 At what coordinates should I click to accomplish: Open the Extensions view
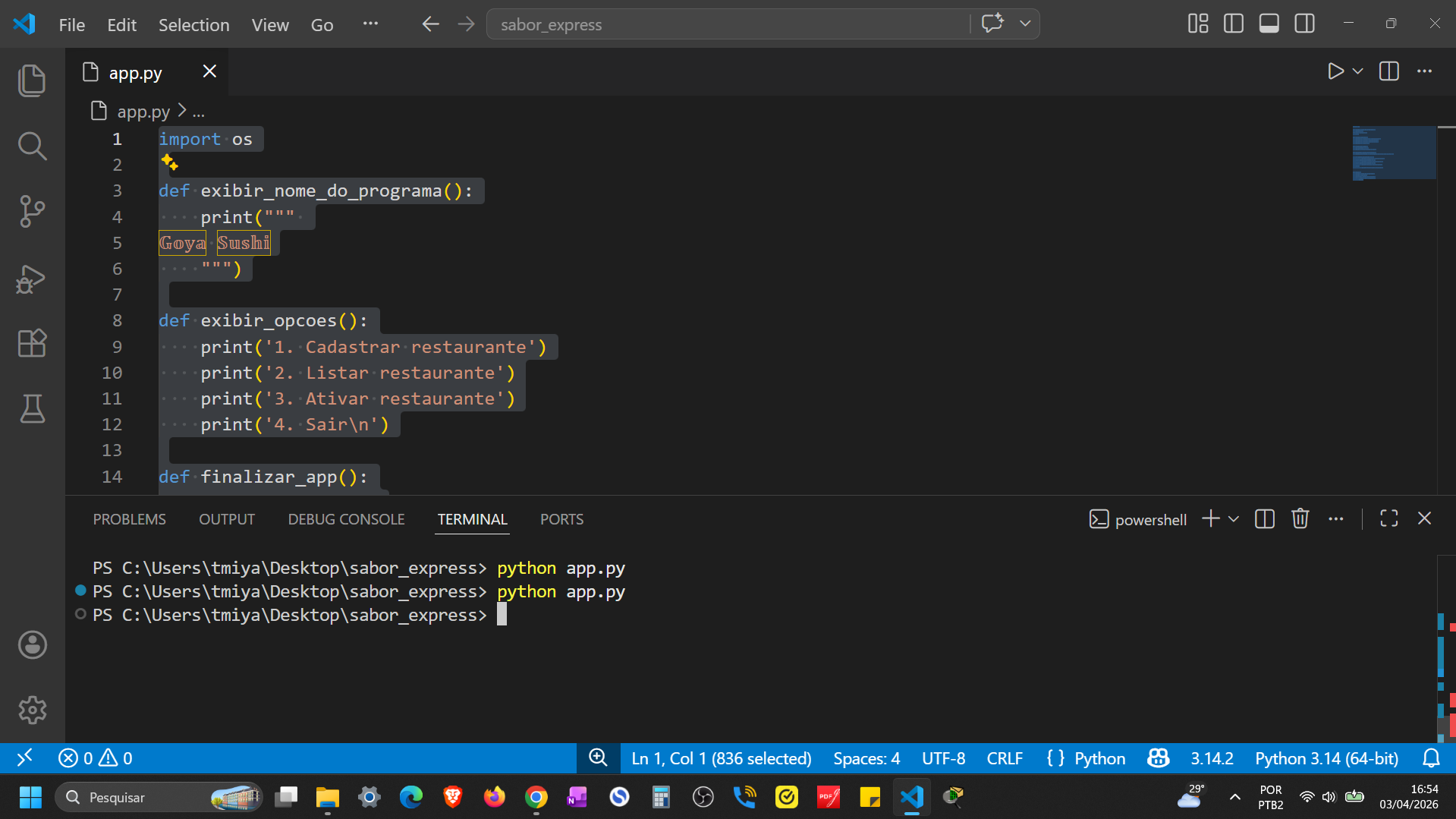(32, 344)
